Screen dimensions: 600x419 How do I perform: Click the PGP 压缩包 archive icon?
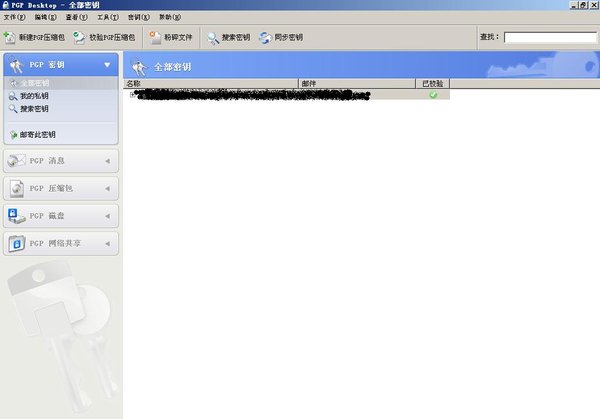click(x=17, y=188)
